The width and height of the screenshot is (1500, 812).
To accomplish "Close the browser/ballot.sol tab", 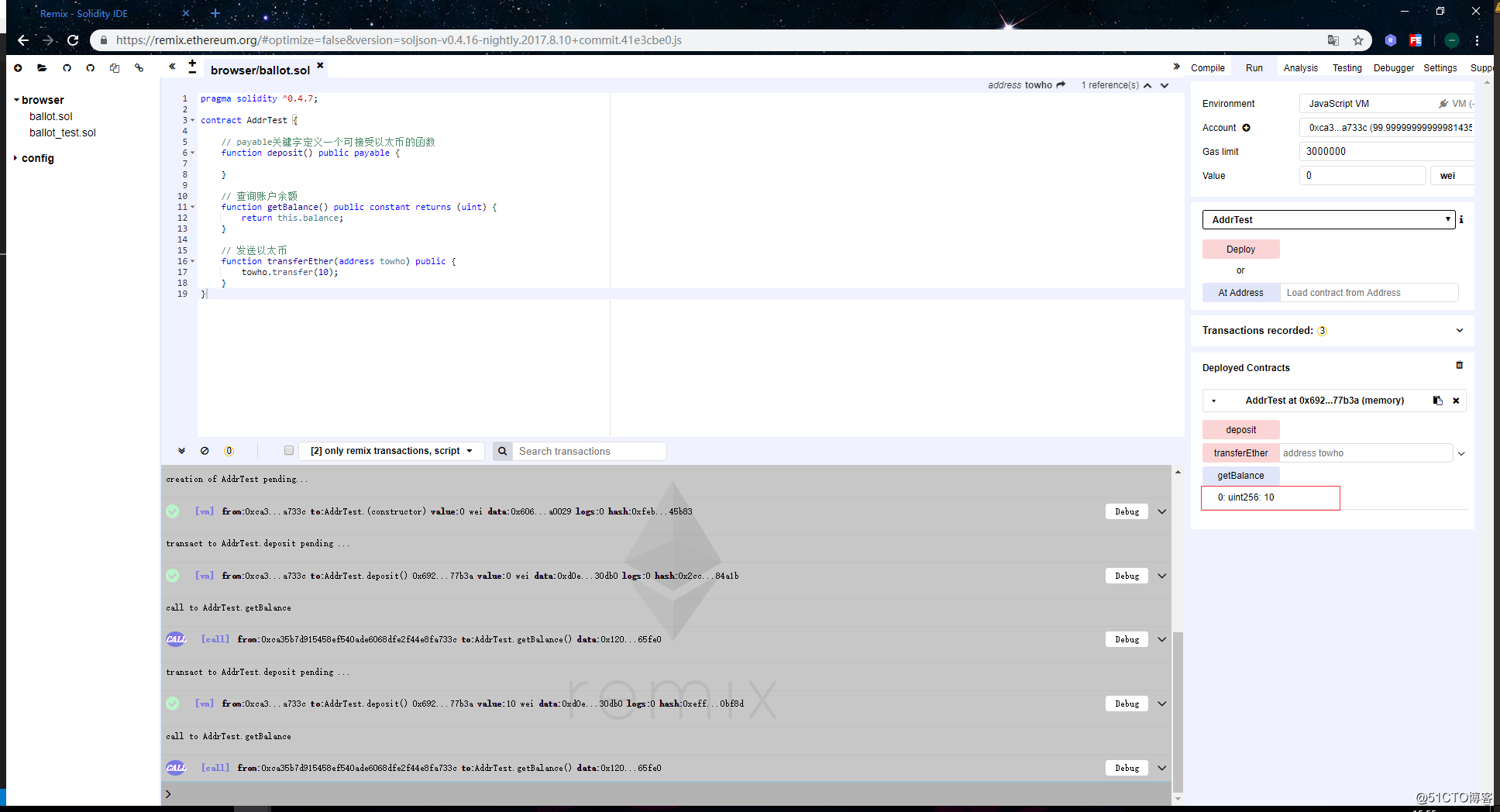I will [320, 65].
